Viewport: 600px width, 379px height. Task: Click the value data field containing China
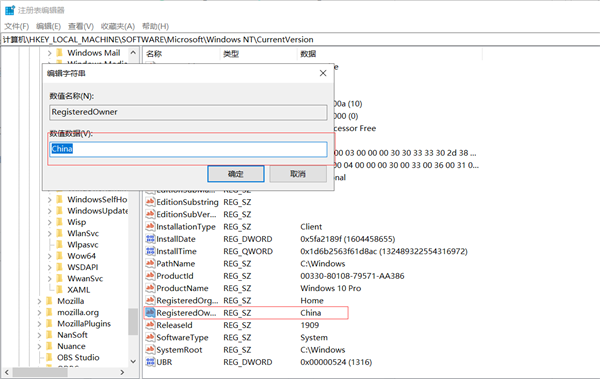(188, 149)
